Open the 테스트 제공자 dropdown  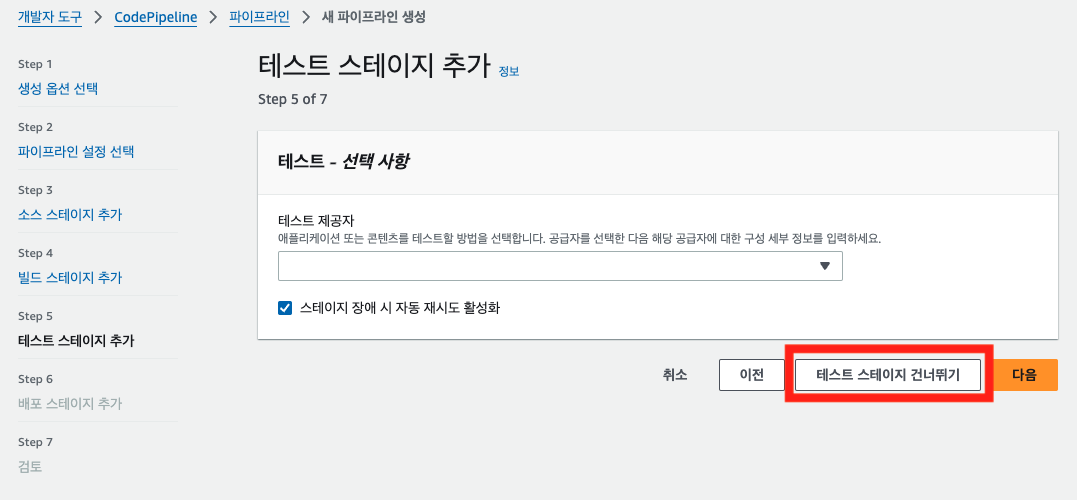(560, 266)
